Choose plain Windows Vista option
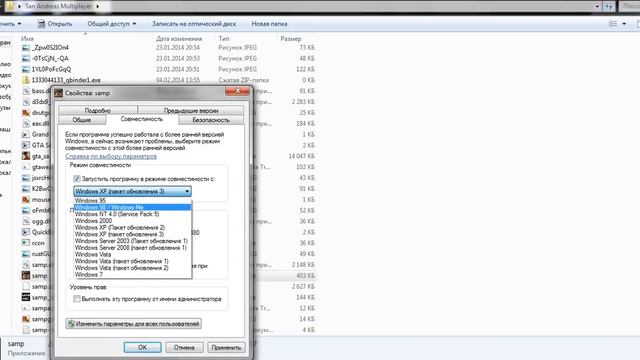Viewport: 640px width, 360px height. 133,254
